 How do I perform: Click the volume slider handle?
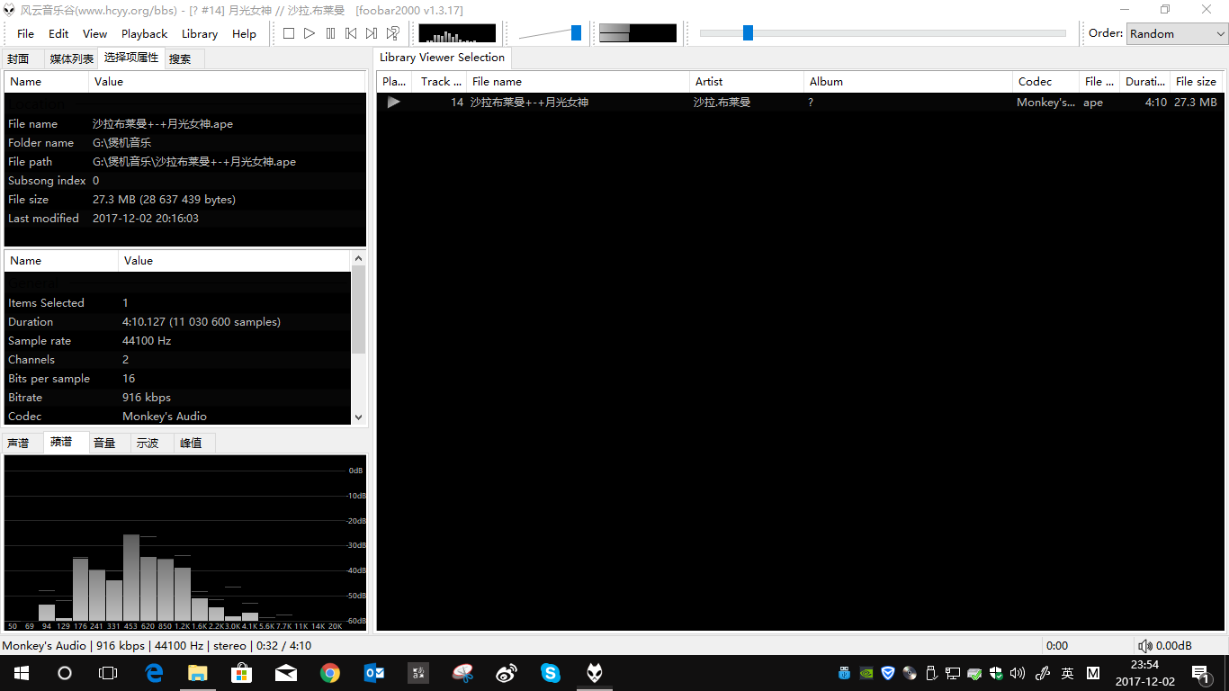[576, 33]
